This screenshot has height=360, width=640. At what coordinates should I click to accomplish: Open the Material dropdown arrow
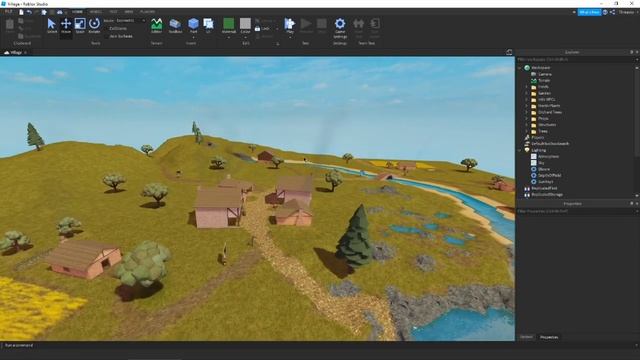coord(229,37)
